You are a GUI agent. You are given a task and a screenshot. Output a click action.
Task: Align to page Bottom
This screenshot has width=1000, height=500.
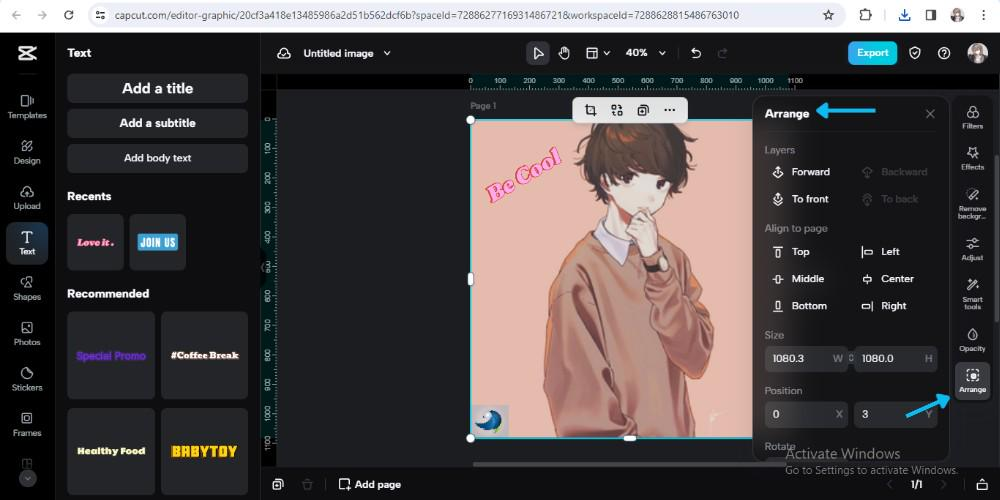tap(799, 306)
